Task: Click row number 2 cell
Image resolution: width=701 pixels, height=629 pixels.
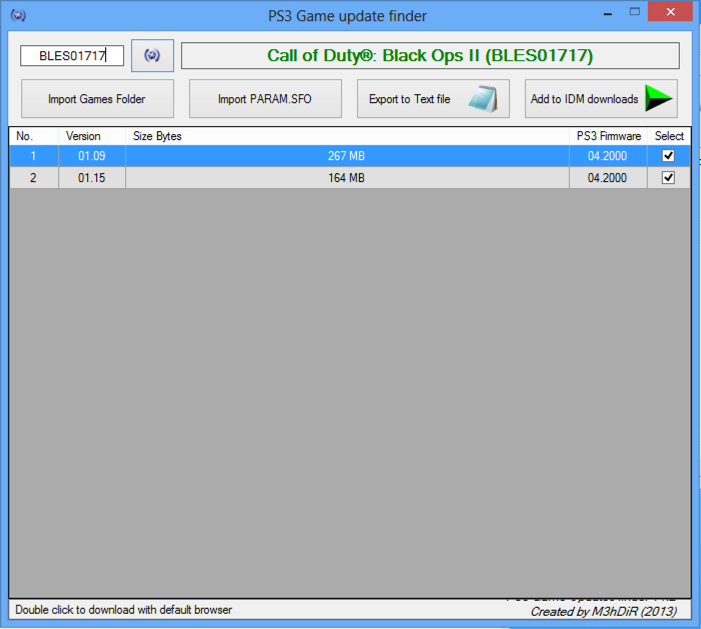Action: (34, 178)
